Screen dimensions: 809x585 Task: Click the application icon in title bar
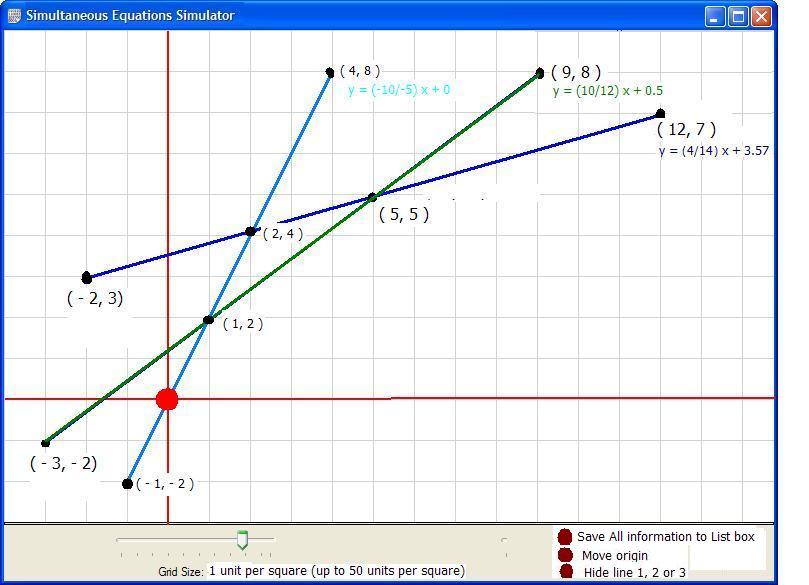(15, 16)
